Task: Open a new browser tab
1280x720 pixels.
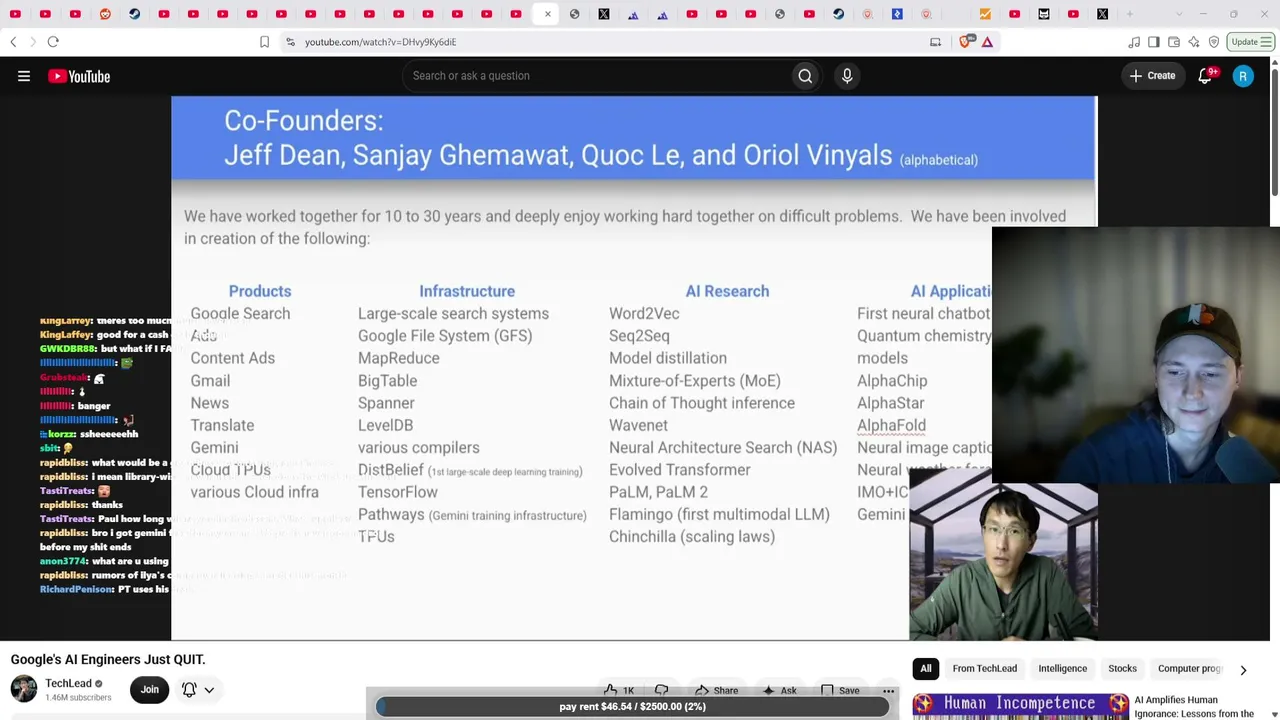Action: coord(1130,14)
